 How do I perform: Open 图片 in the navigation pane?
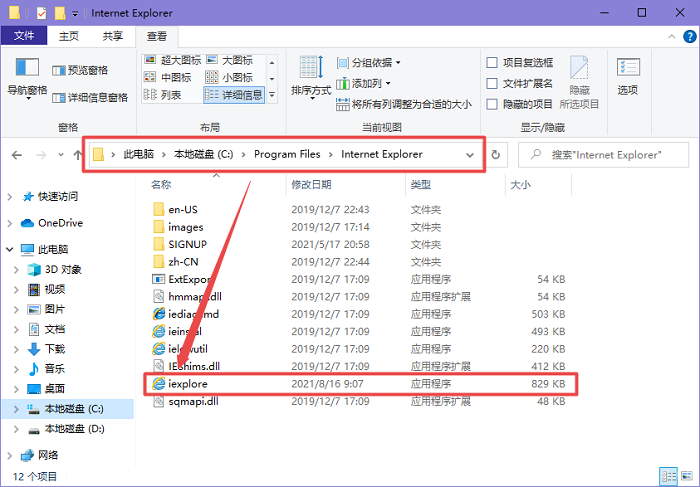(55, 309)
